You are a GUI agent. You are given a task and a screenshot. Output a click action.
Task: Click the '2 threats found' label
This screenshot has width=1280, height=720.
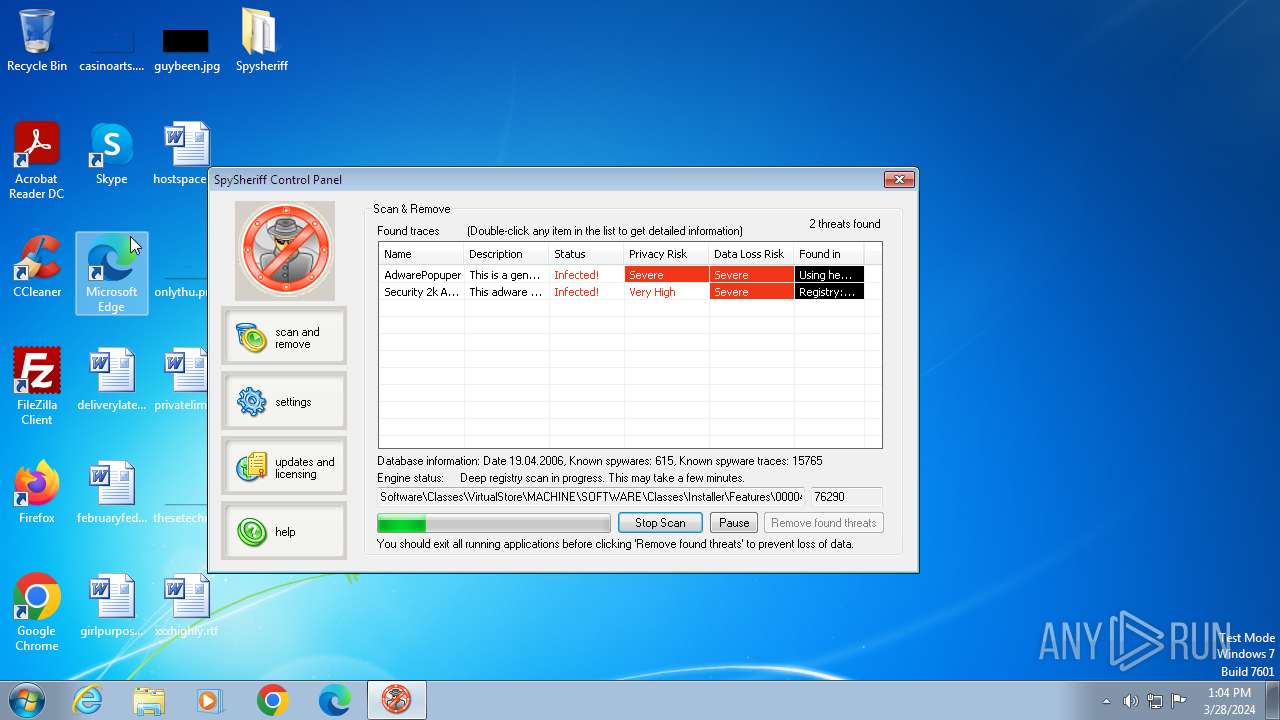tap(845, 224)
